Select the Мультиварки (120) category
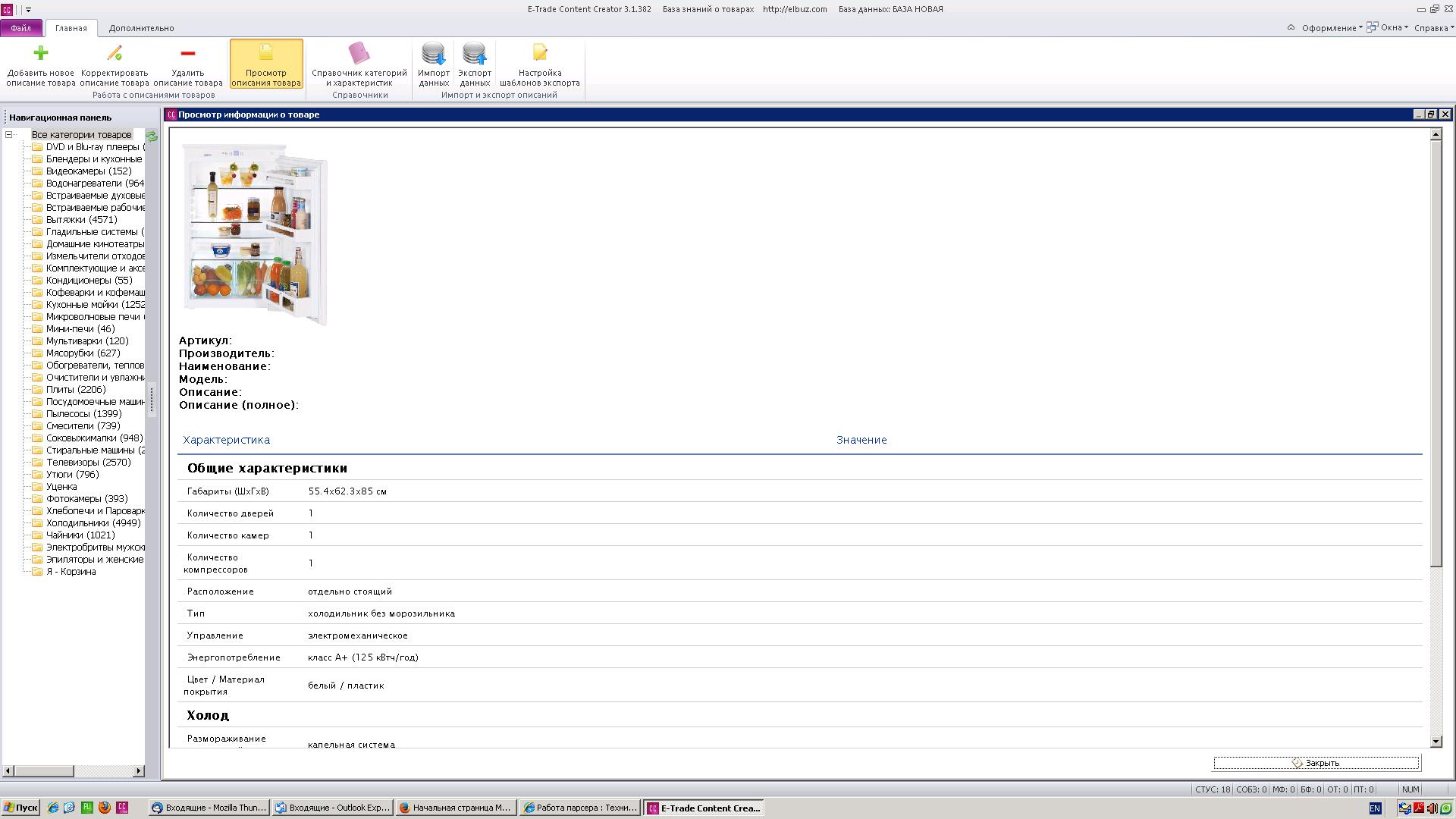The height and width of the screenshot is (819, 1456). (x=87, y=341)
